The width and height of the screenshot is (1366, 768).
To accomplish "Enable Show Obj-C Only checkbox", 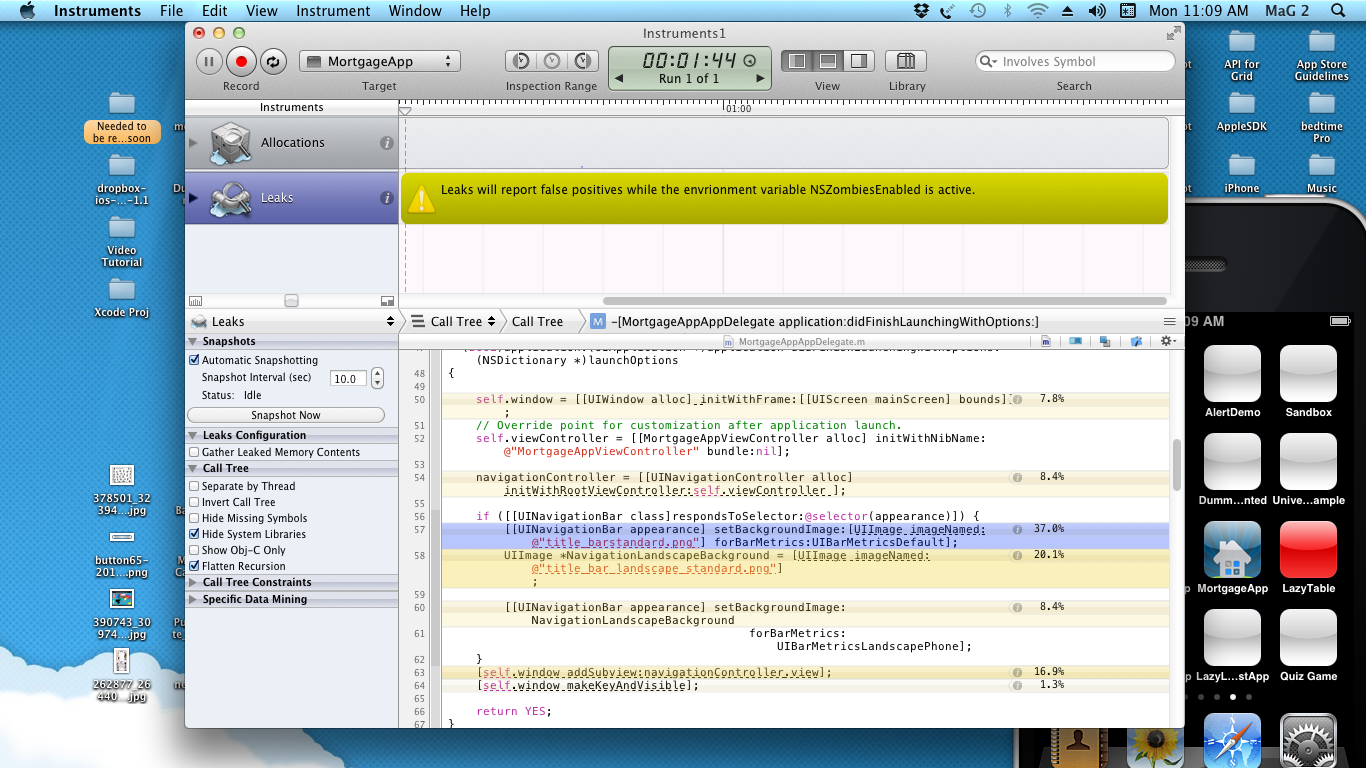I will point(194,550).
